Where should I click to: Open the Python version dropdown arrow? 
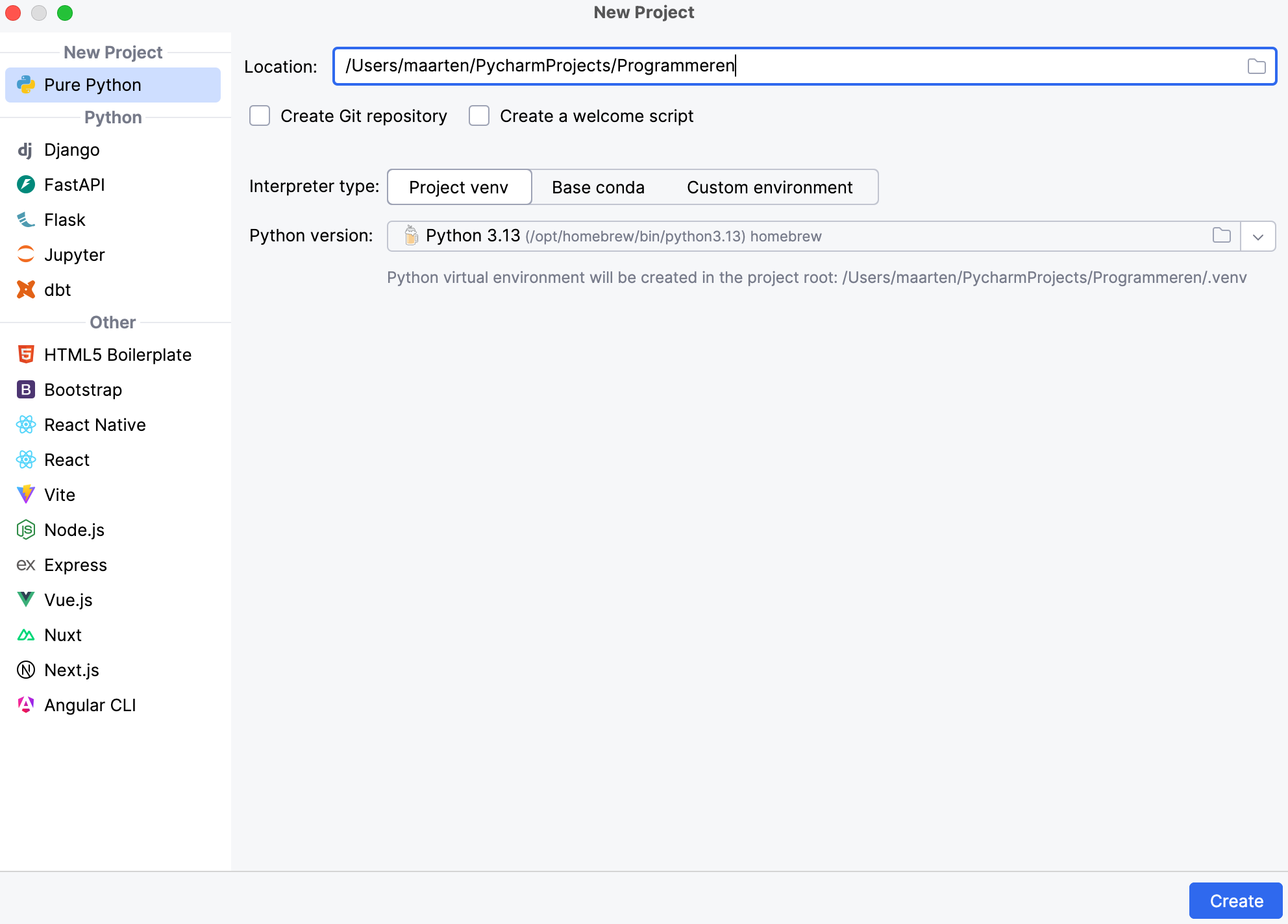(1257, 237)
